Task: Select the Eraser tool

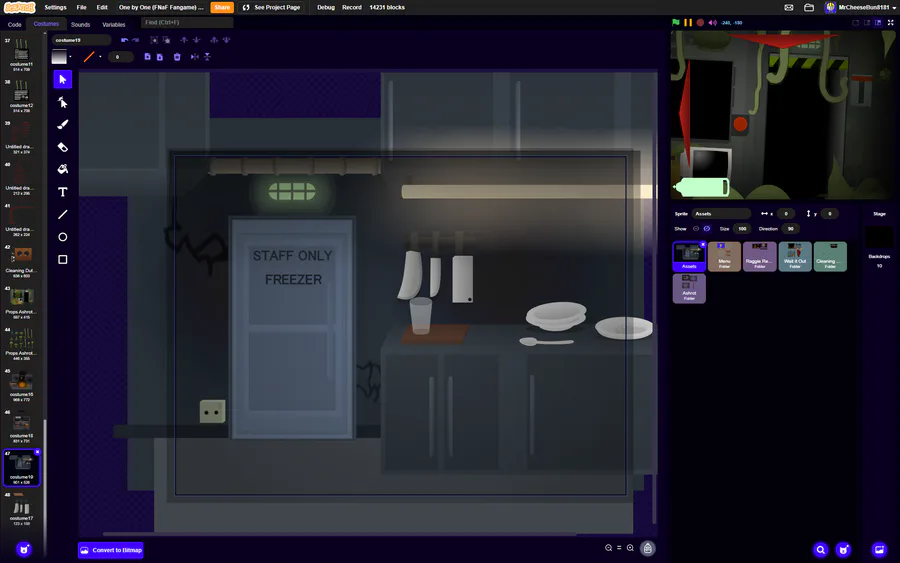Action: [63, 147]
